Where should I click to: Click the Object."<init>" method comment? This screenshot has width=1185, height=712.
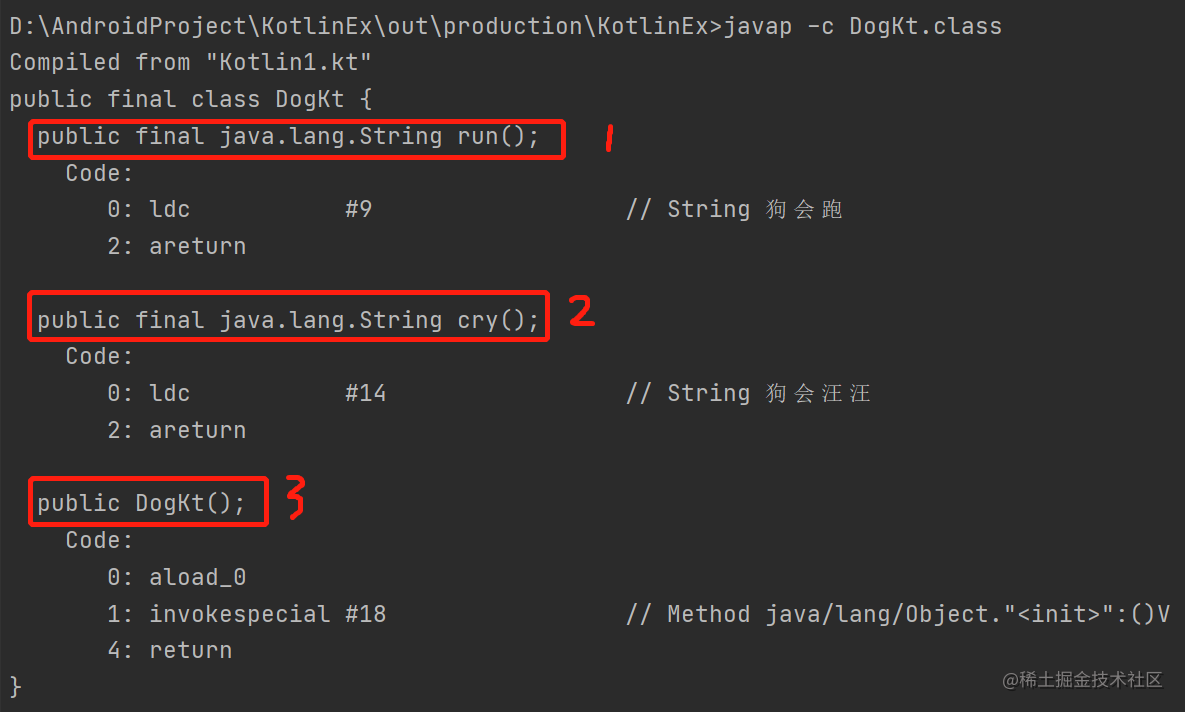[898, 614]
